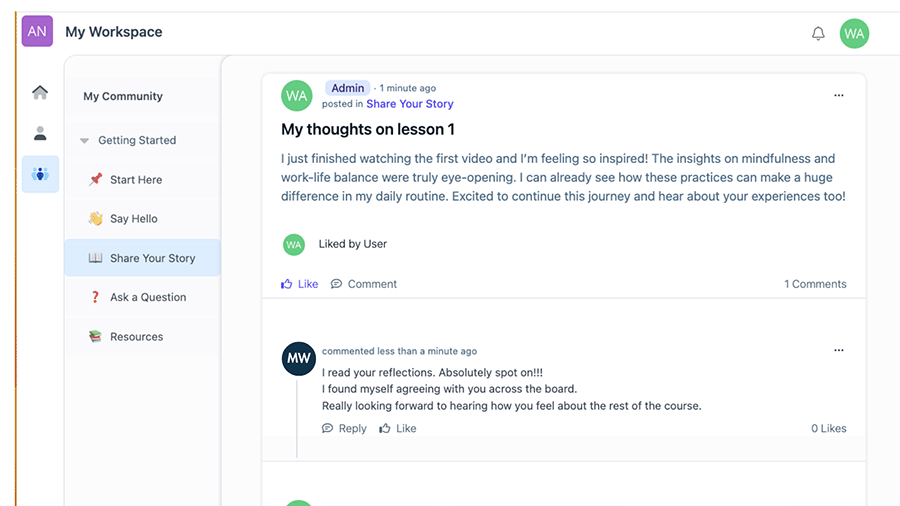The height and width of the screenshot is (506, 900).
Task: Click small WA avatar next to Liked by User
Action: [x=294, y=244]
